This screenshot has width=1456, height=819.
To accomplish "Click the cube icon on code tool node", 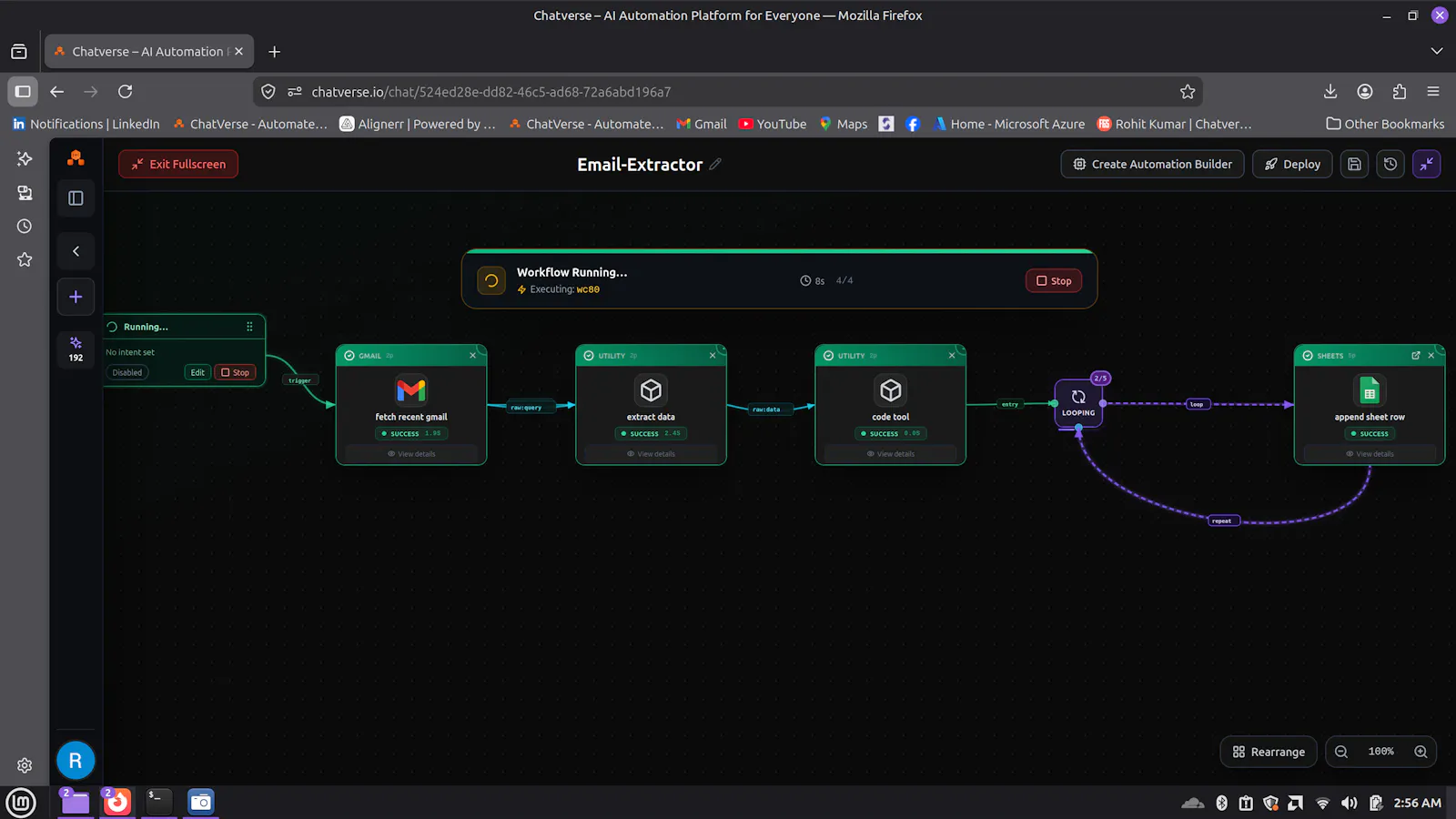I will click(891, 390).
